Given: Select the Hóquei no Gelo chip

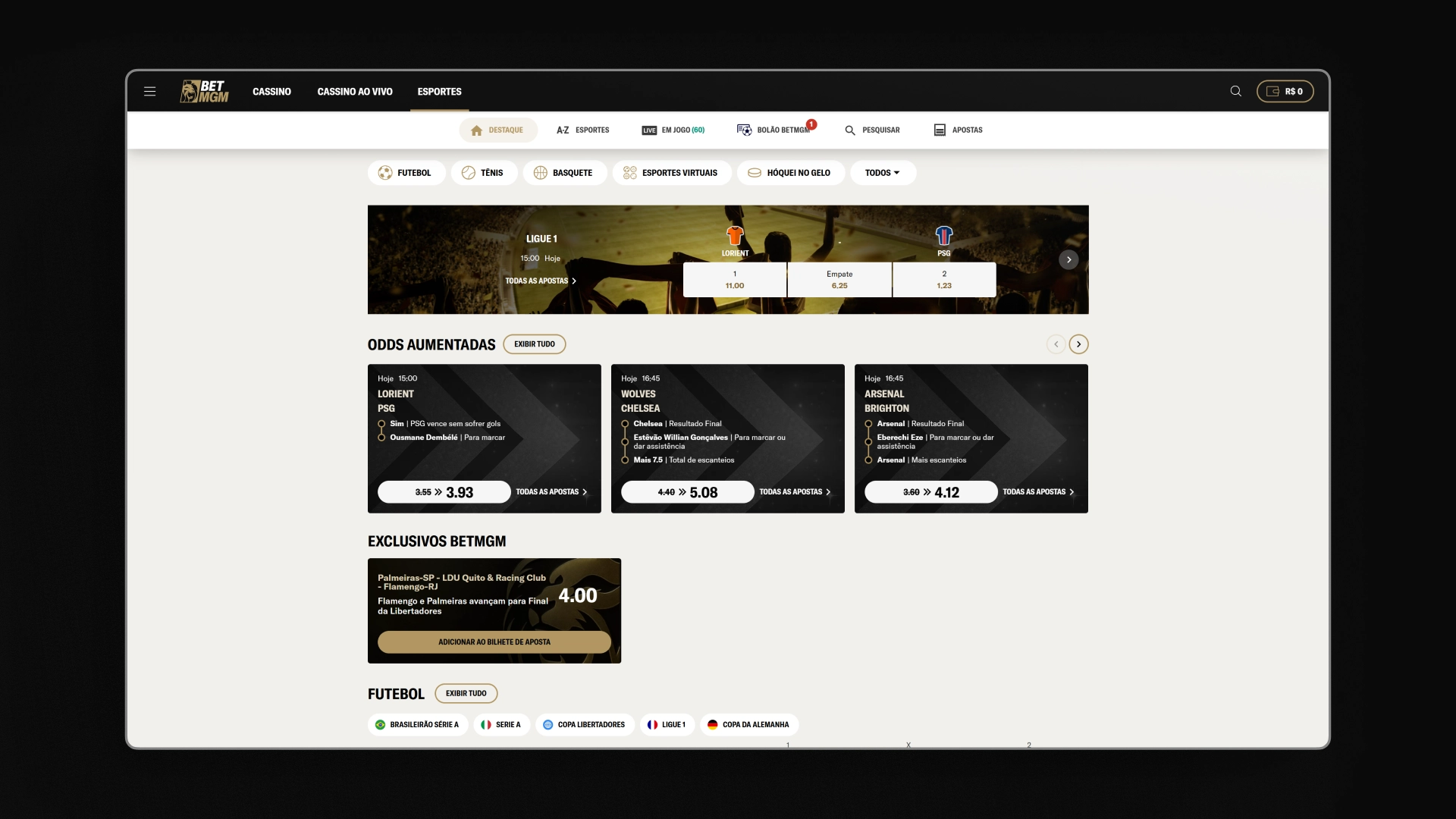Looking at the screenshot, I should 789,173.
